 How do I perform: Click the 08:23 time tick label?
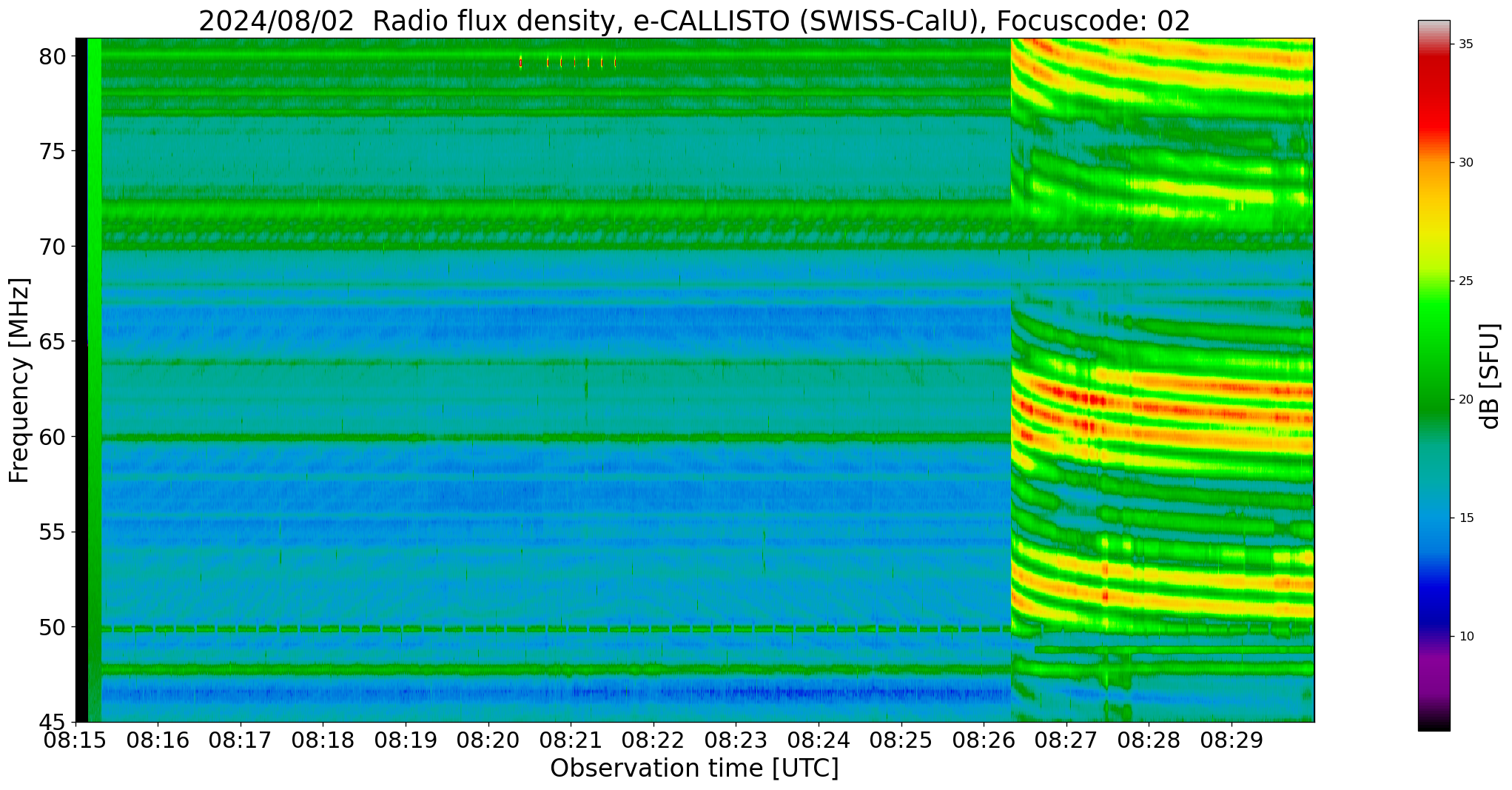tap(736, 740)
